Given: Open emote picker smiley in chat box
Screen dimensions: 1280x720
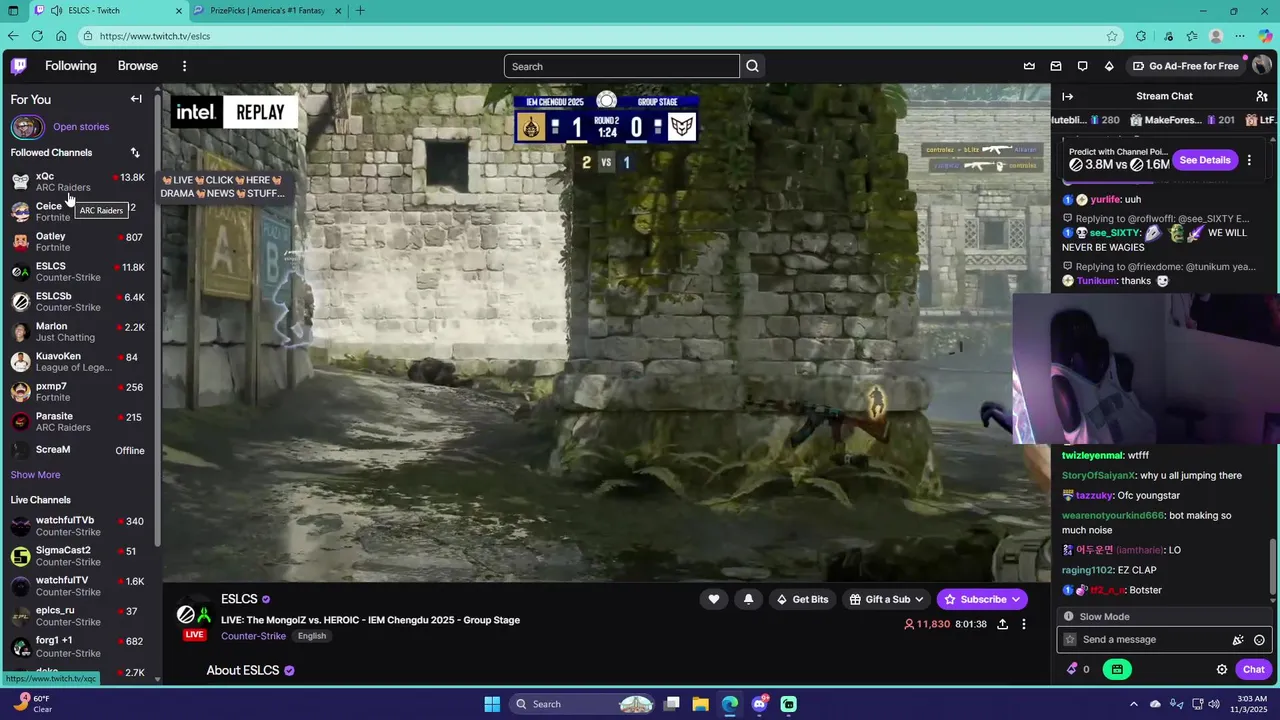Looking at the screenshot, I should 1259,640.
